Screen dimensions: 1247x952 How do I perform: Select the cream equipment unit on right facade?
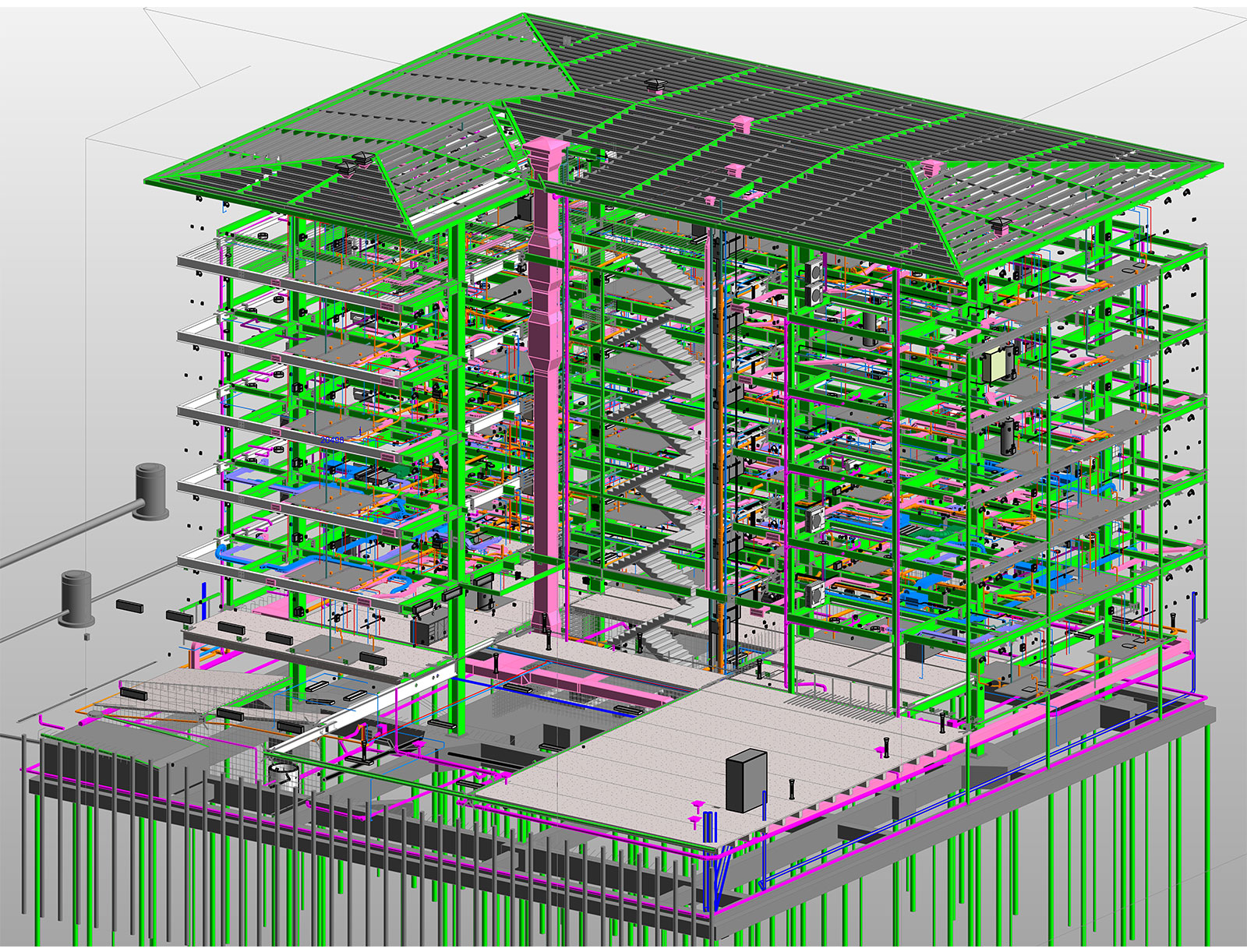click(x=996, y=364)
